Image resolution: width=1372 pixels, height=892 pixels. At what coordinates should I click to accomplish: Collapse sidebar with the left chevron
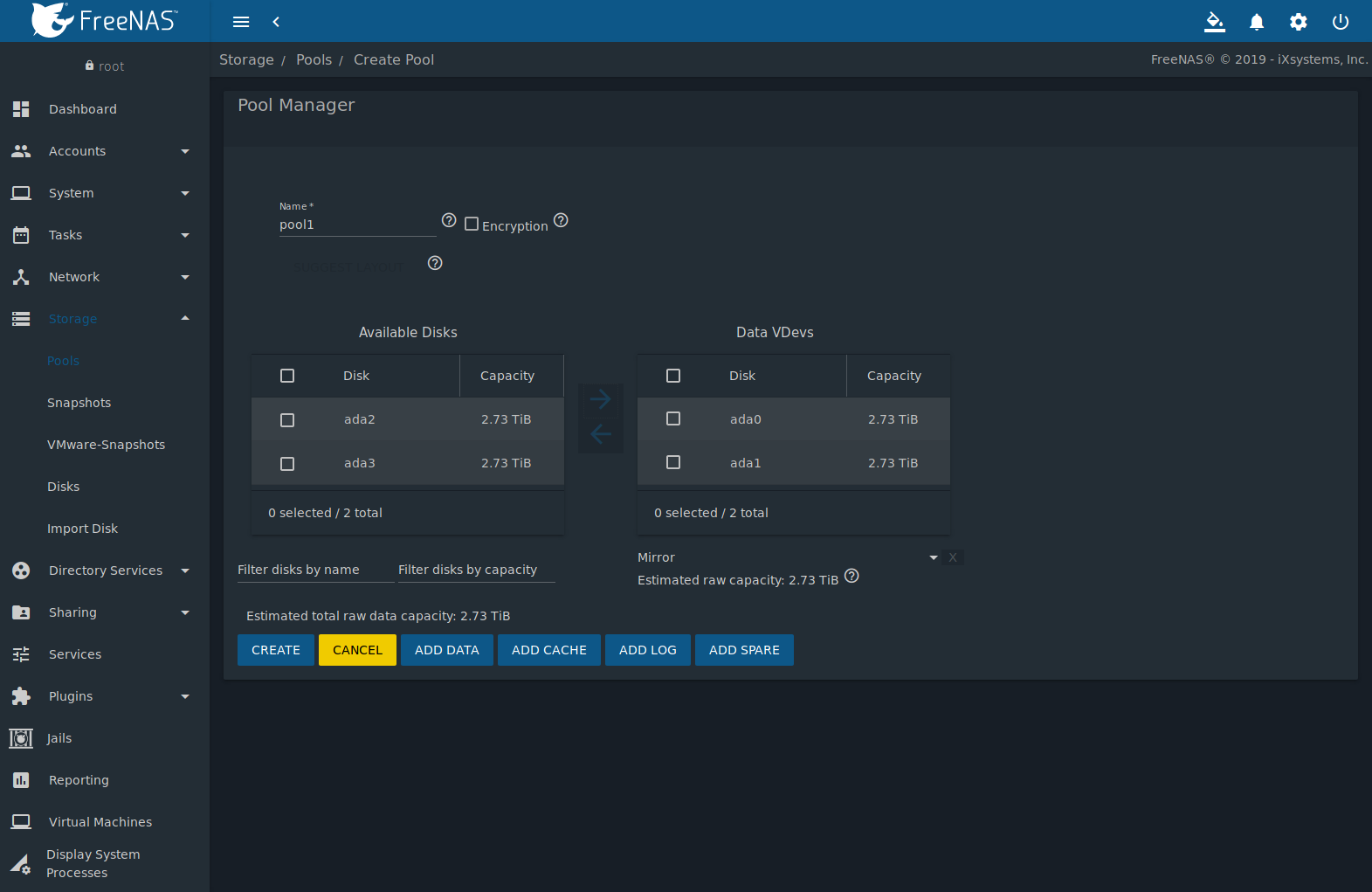(276, 22)
